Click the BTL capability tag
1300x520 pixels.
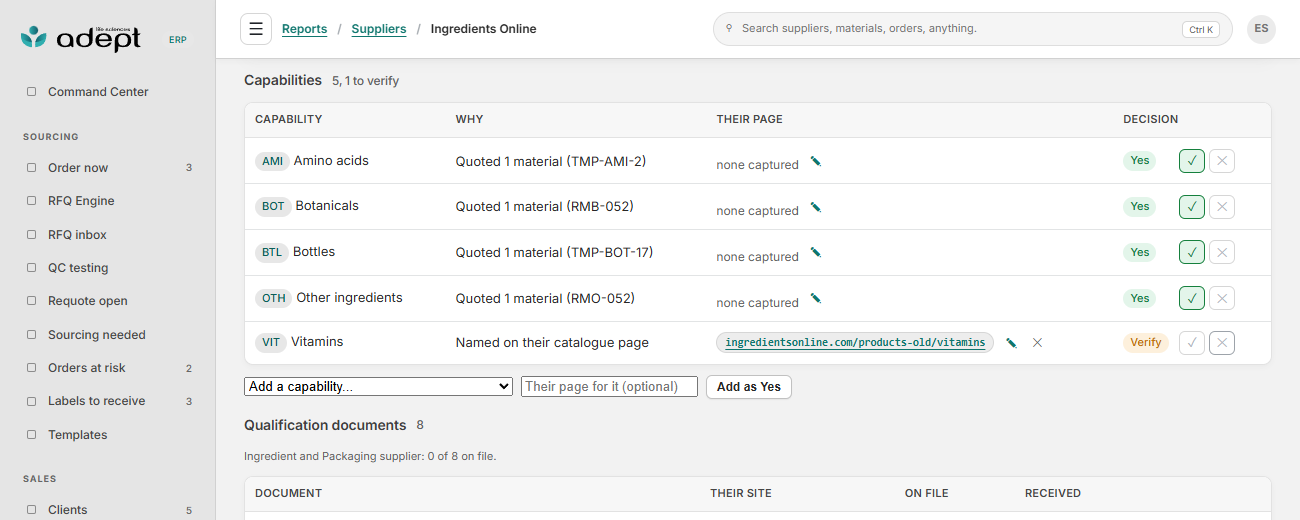coord(272,252)
